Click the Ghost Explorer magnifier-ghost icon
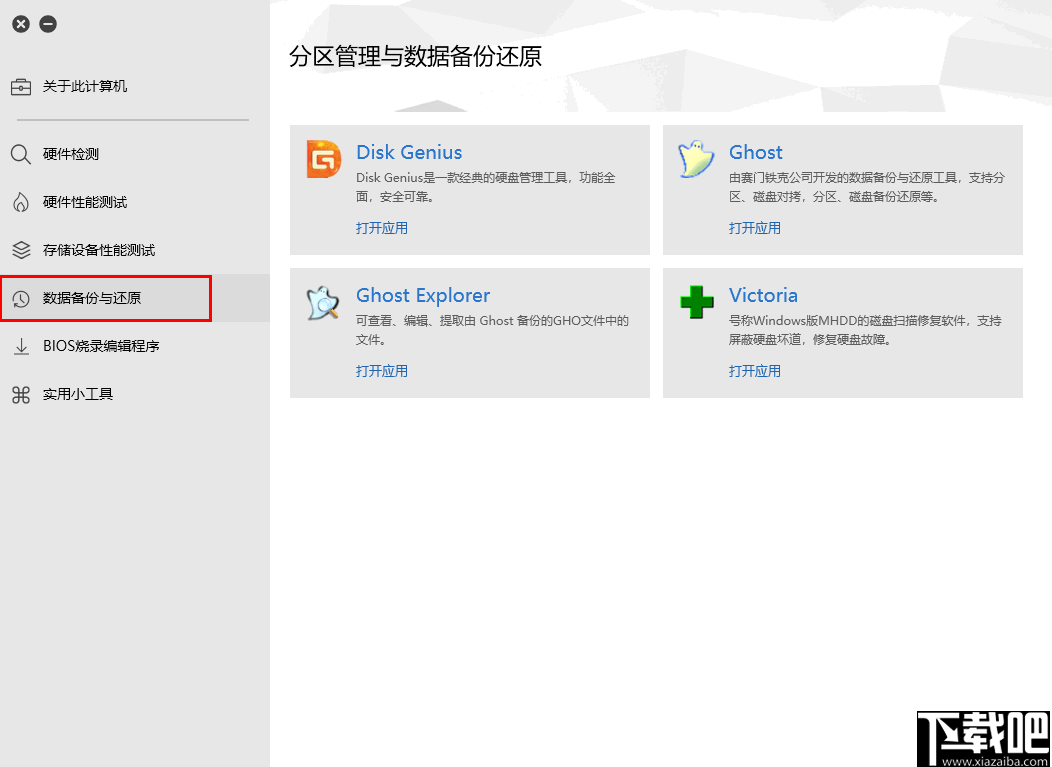This screenshot has width=1052, height=767. coord(322,301)
